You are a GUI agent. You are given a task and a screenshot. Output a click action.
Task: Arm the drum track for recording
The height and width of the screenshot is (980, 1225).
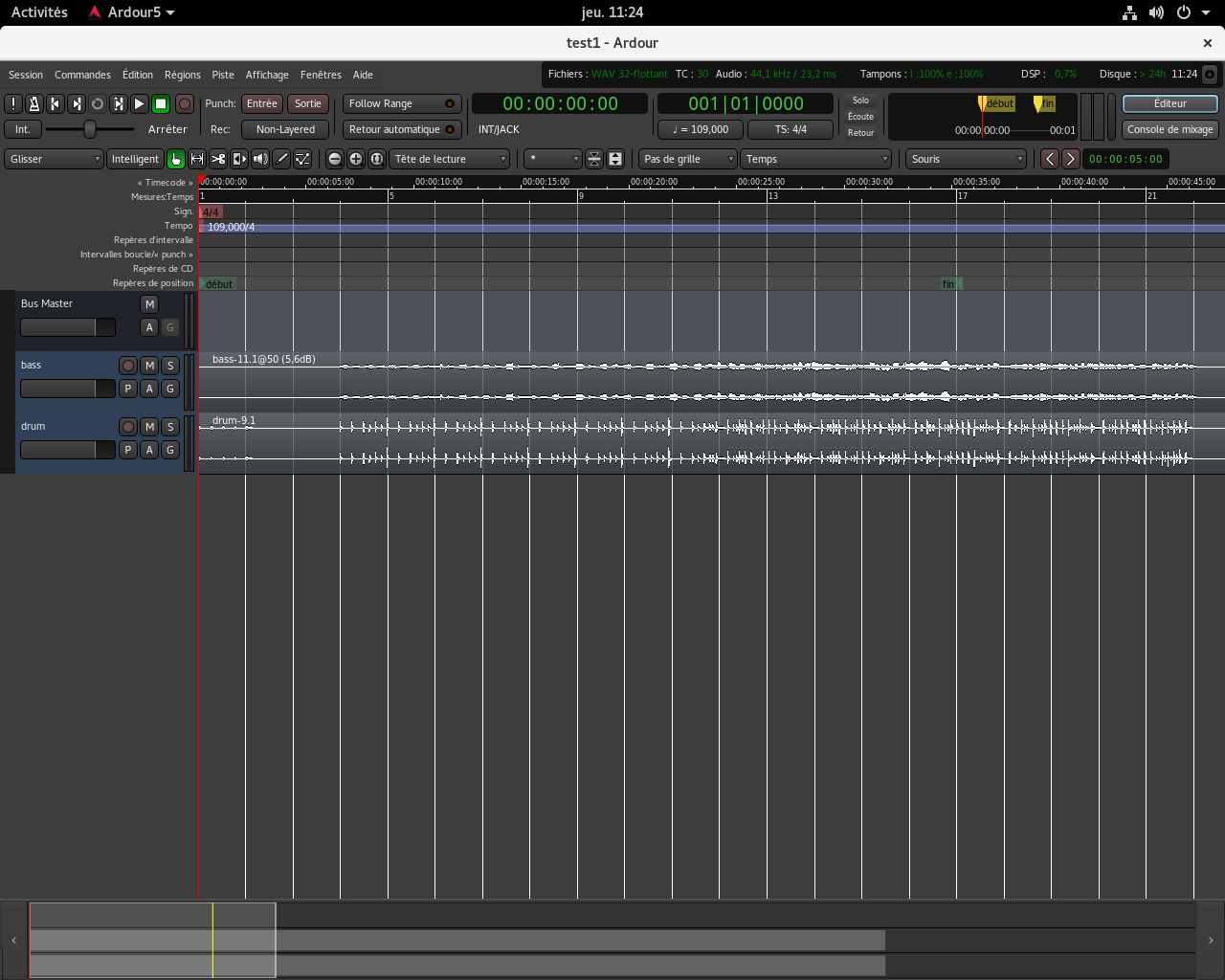(x=128, y=427)
